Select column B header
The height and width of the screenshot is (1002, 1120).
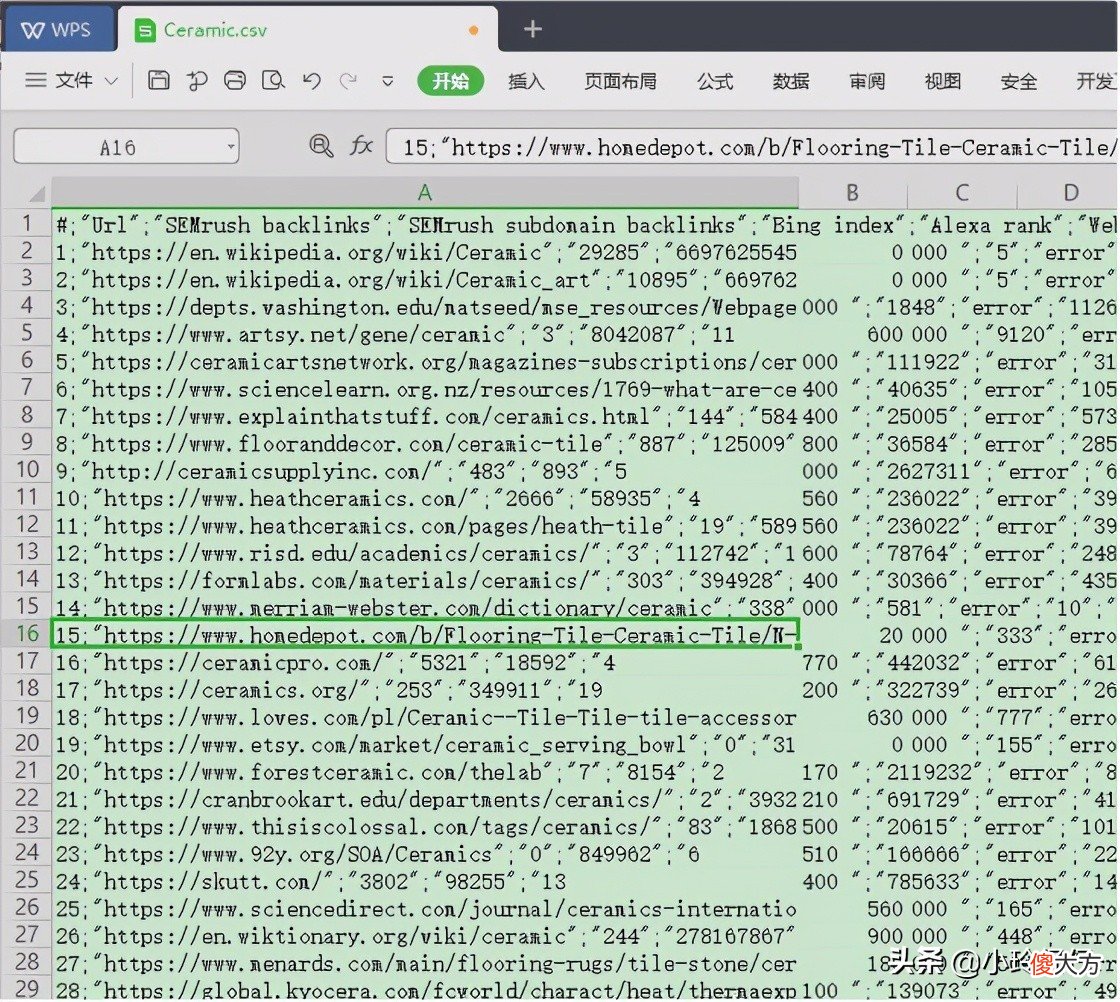click(852, 193)
